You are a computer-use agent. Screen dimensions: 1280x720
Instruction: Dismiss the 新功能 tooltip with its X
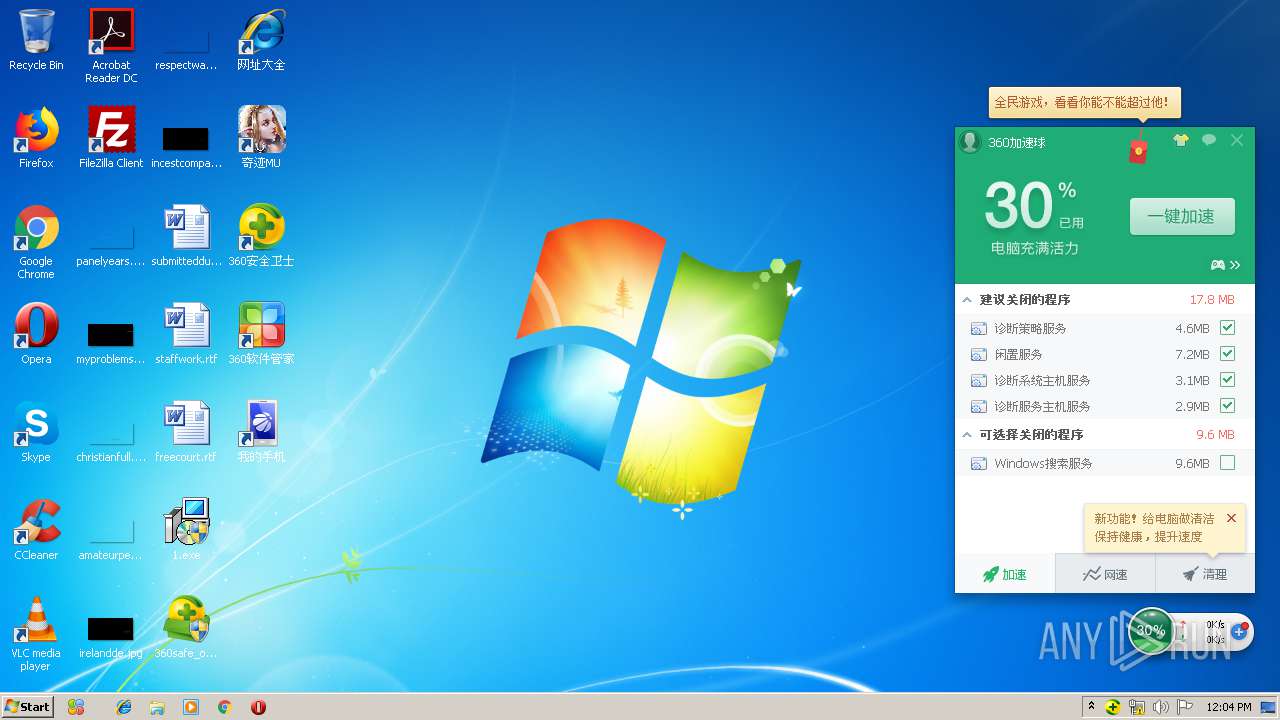point(1231,518)
